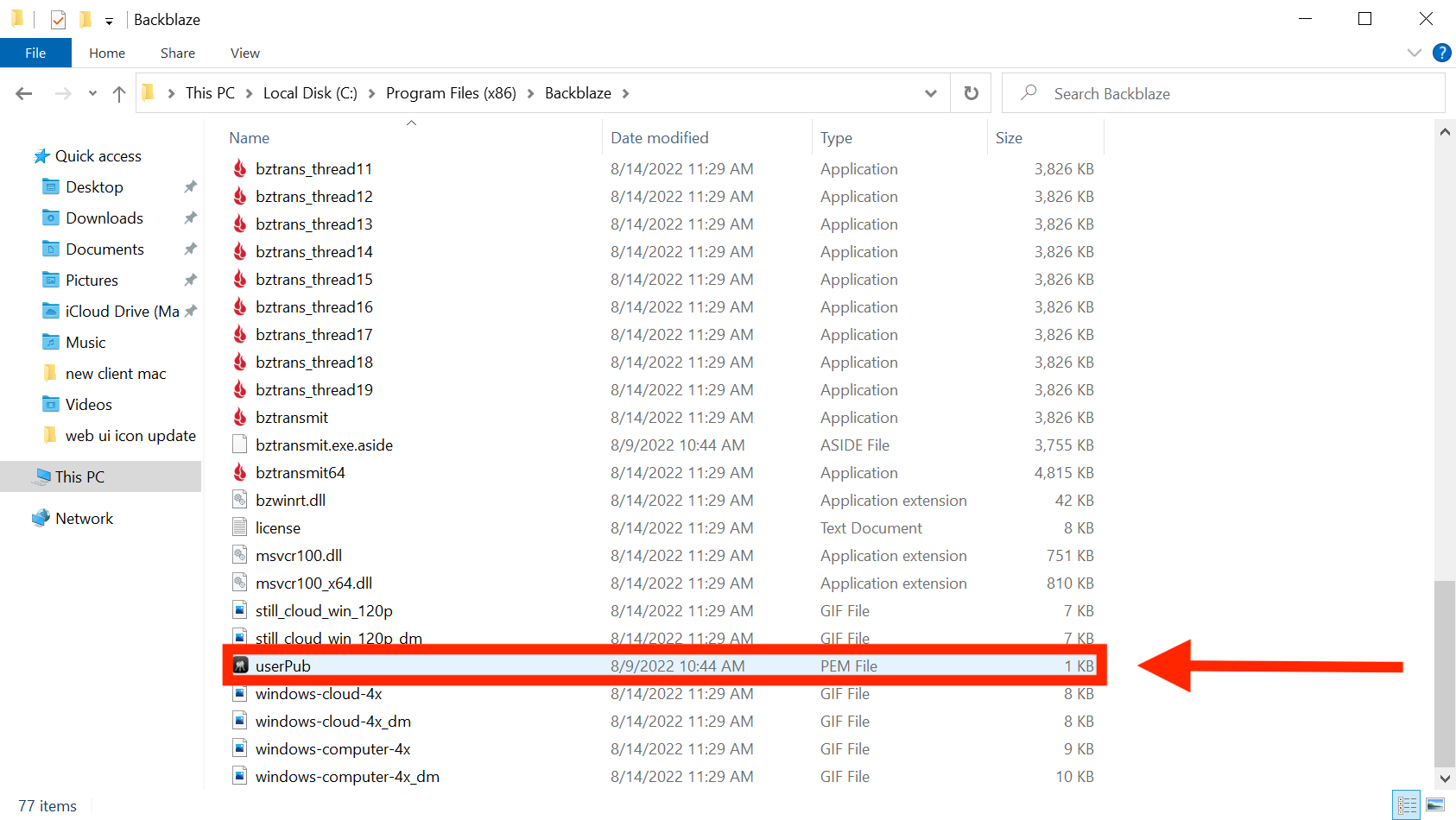This screenshot has width=1456, height=820.
Task: Click the Search Backblaze field
Action: coord(1223,93)
